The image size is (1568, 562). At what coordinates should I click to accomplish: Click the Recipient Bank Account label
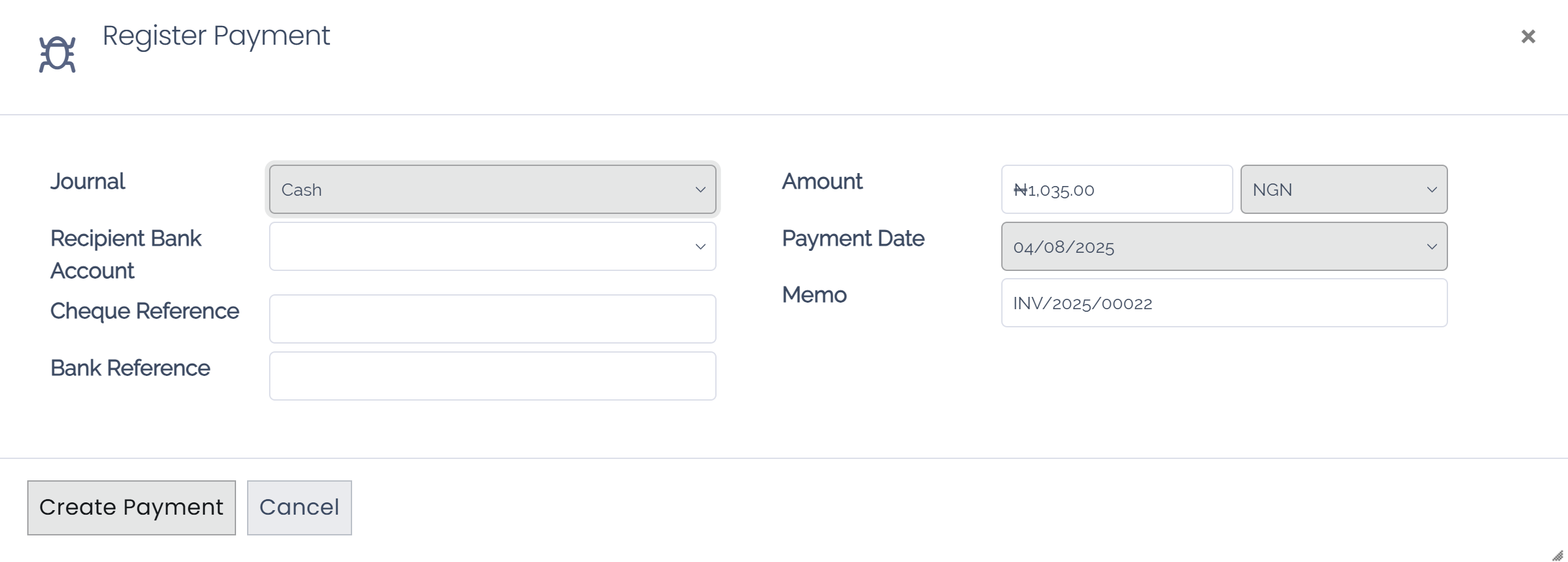pyautogui.click(x=126, y=254)
